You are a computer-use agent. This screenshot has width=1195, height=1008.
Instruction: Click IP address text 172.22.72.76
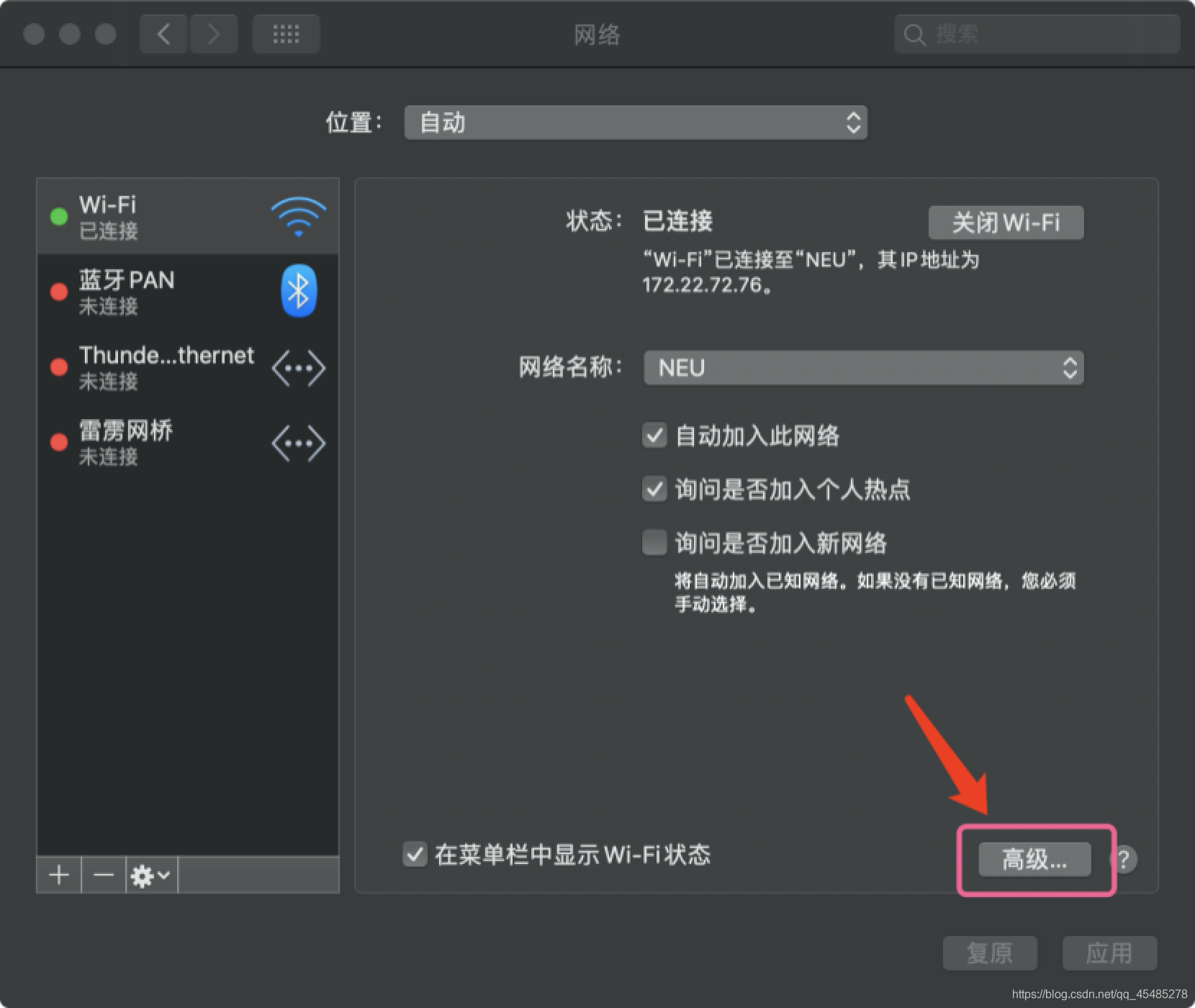point(702,285)
